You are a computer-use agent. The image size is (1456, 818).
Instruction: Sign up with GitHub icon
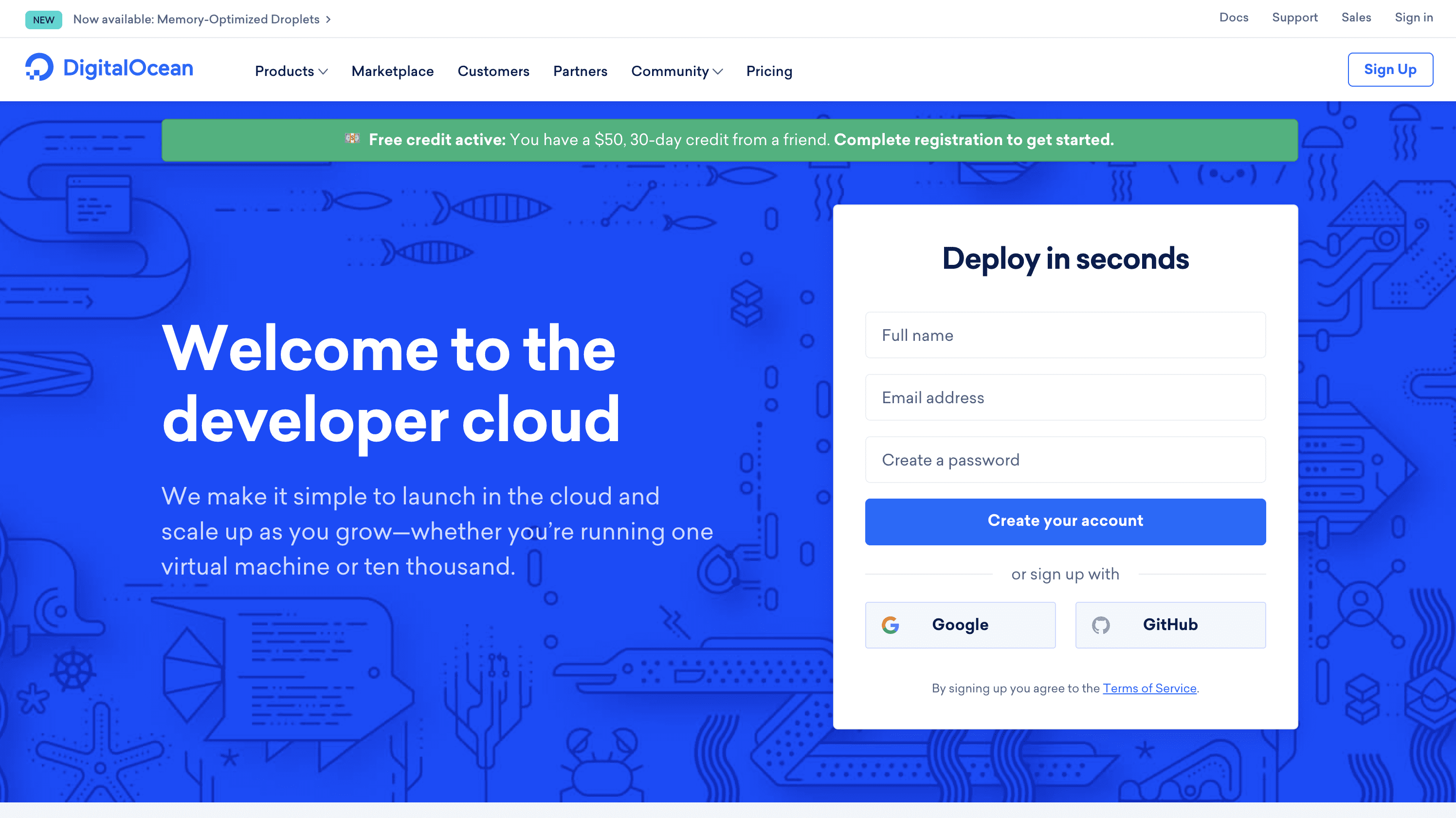click(x=1102, y=625)
